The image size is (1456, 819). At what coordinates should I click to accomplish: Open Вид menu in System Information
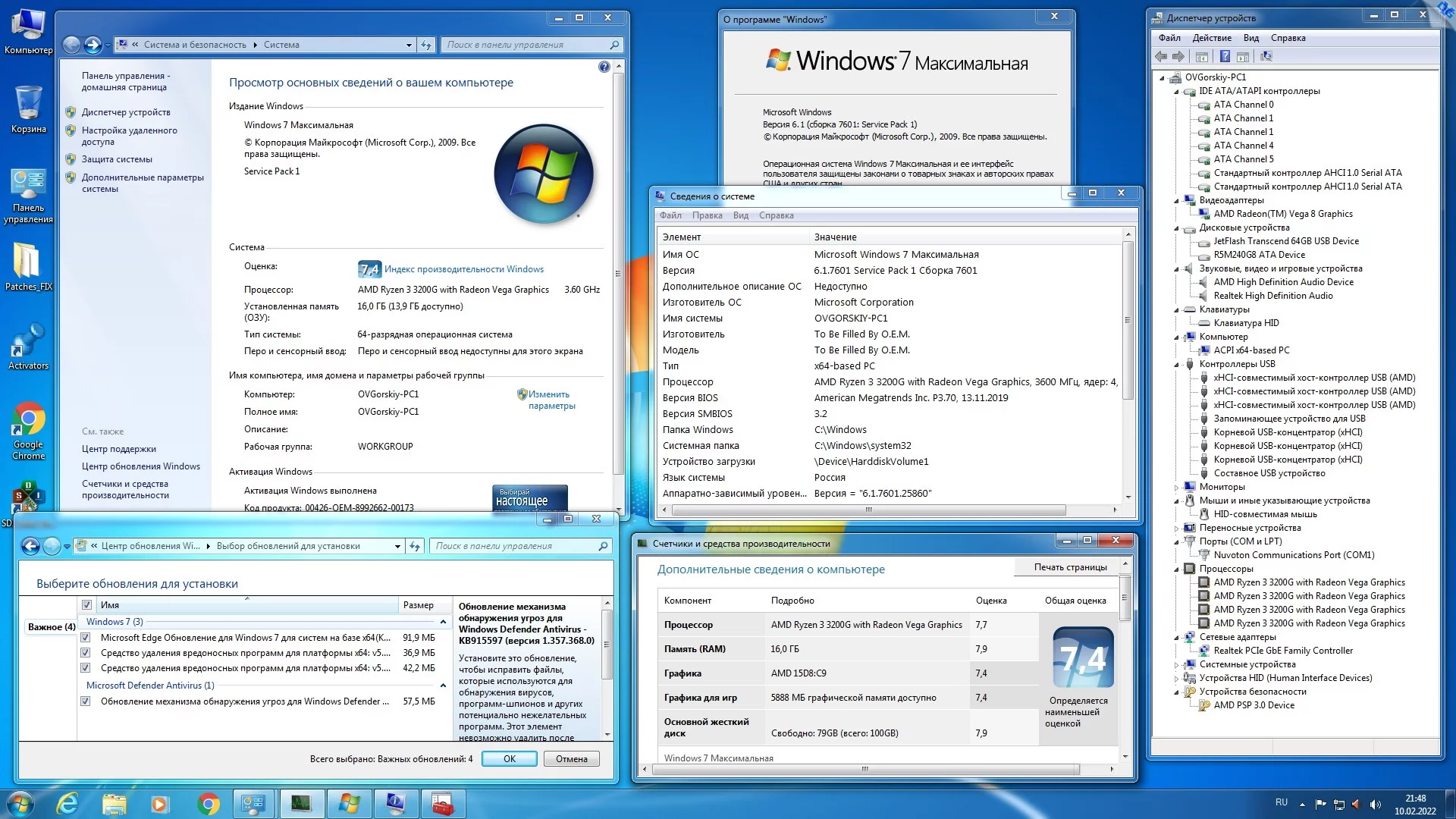tap(740, 215)
